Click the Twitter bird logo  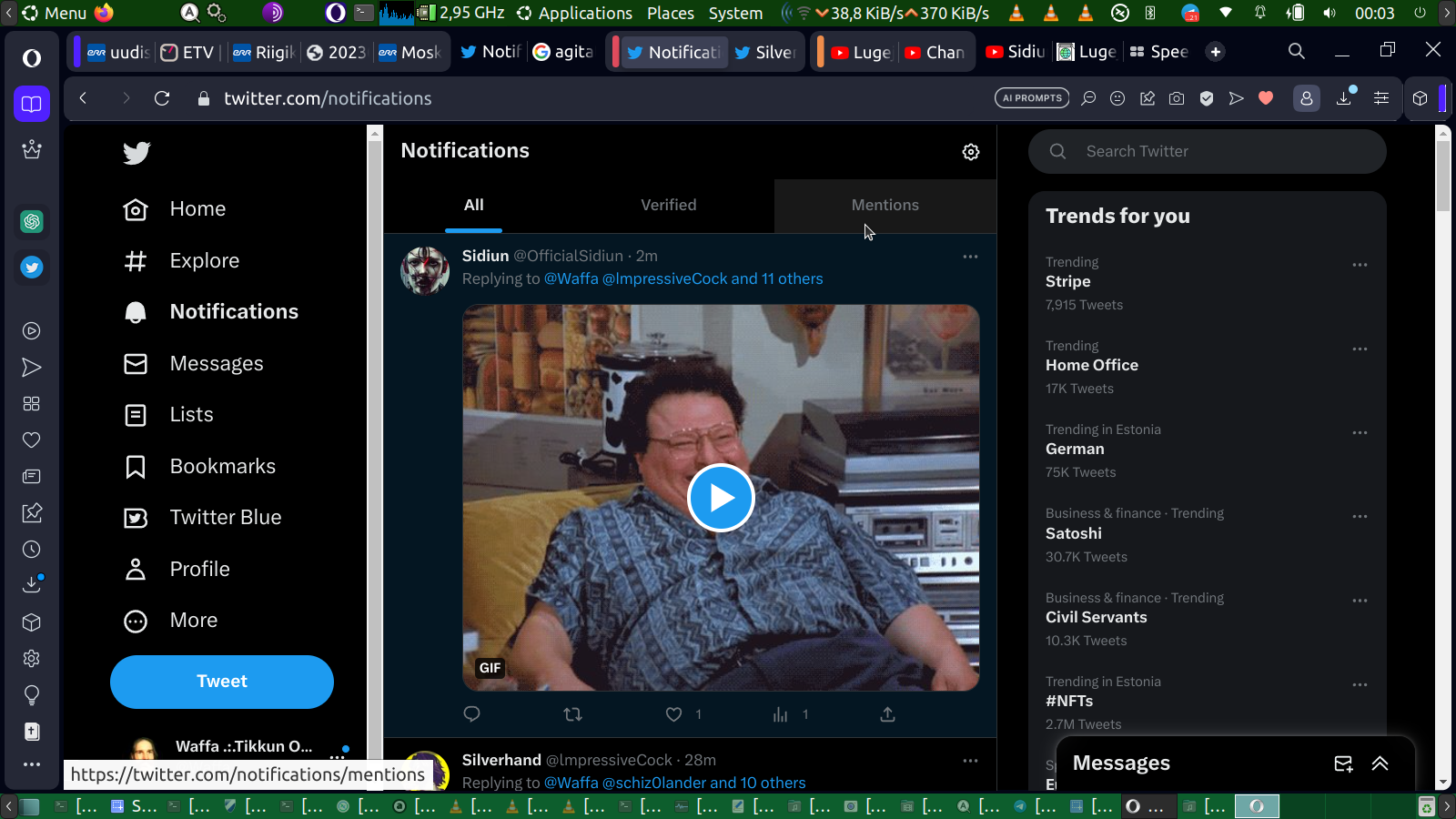point(136,153)
